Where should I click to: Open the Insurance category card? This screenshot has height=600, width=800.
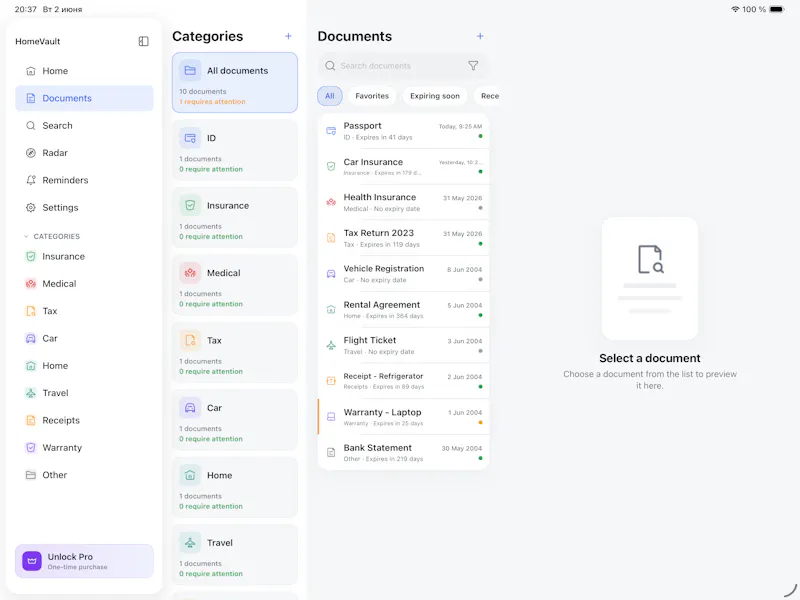pos(235,217)
